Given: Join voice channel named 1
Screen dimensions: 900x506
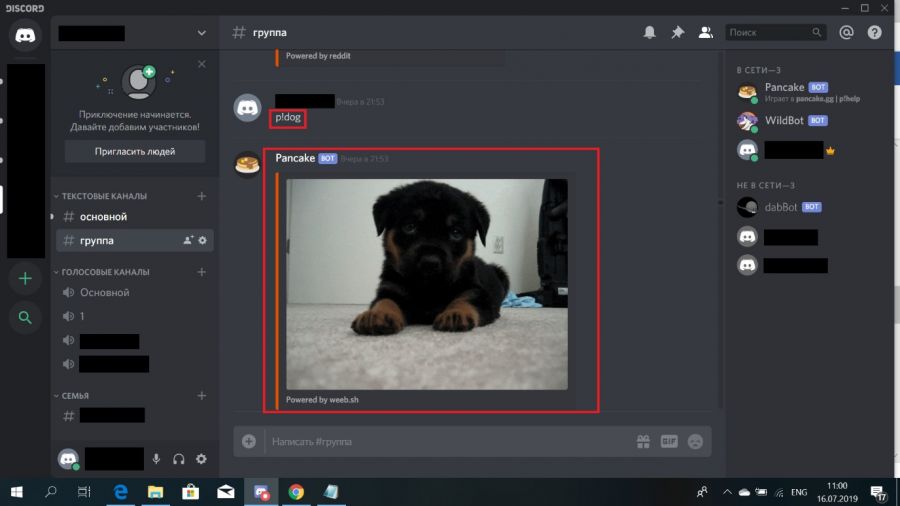Looking at the screenshot, I should [134, 316].
